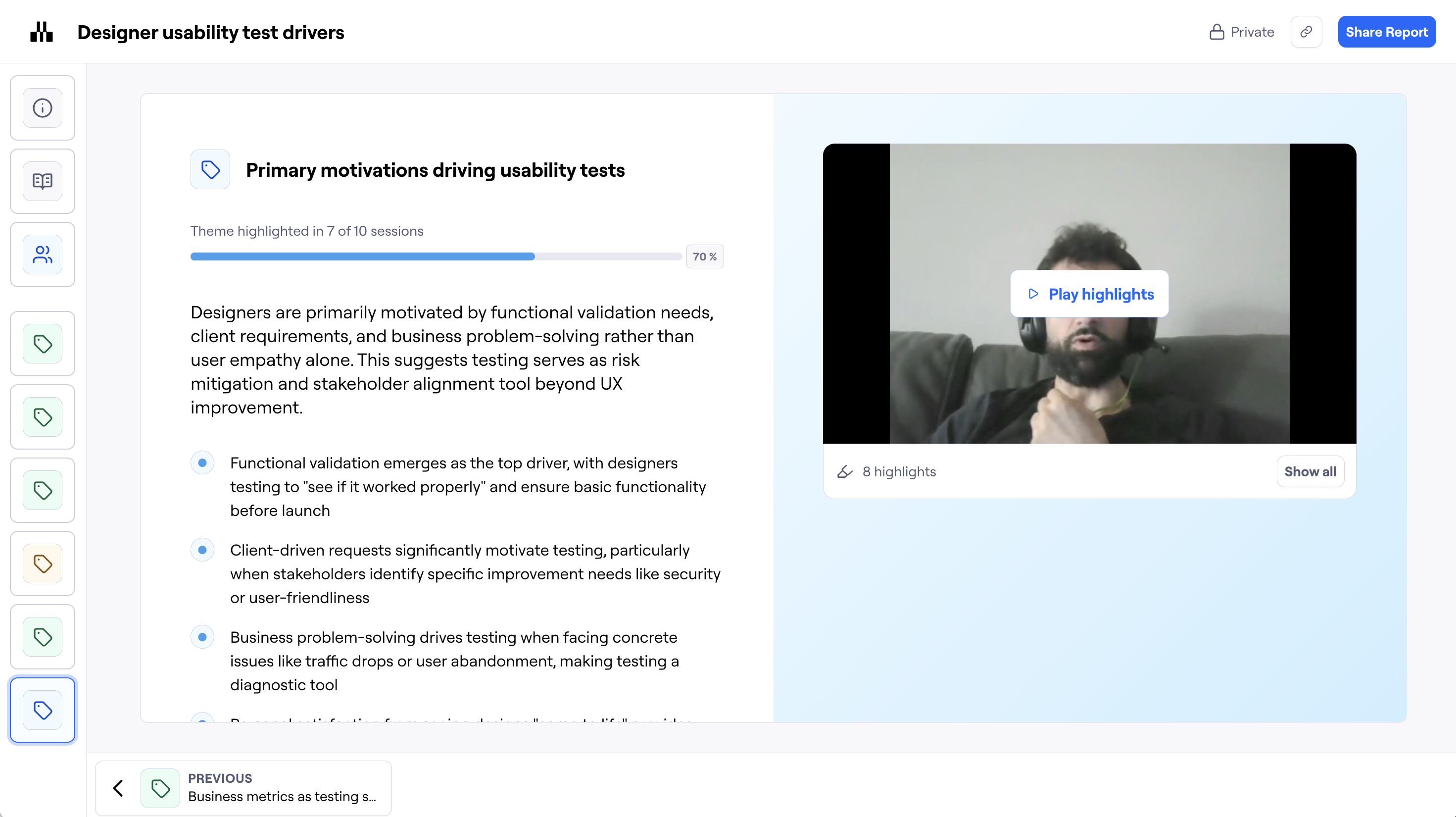This screenshot has width=1456, height=817.
Task: Click the previous chevron arrow
Action: click(x=118, y=788)
